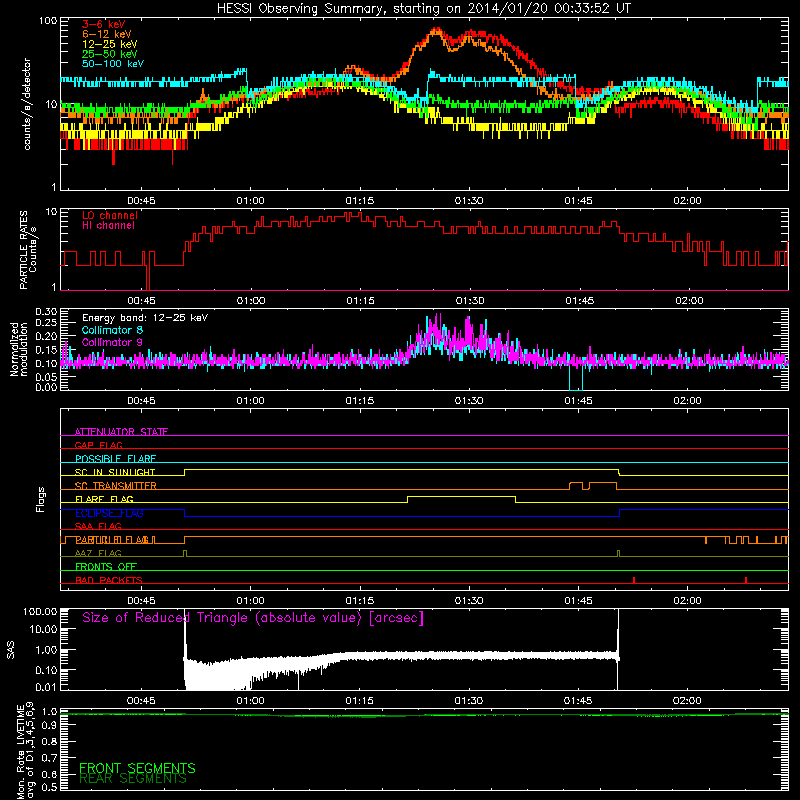
Task: Select the SC IN SUNLIGHT flag label
Action: [x=115, y=472]
